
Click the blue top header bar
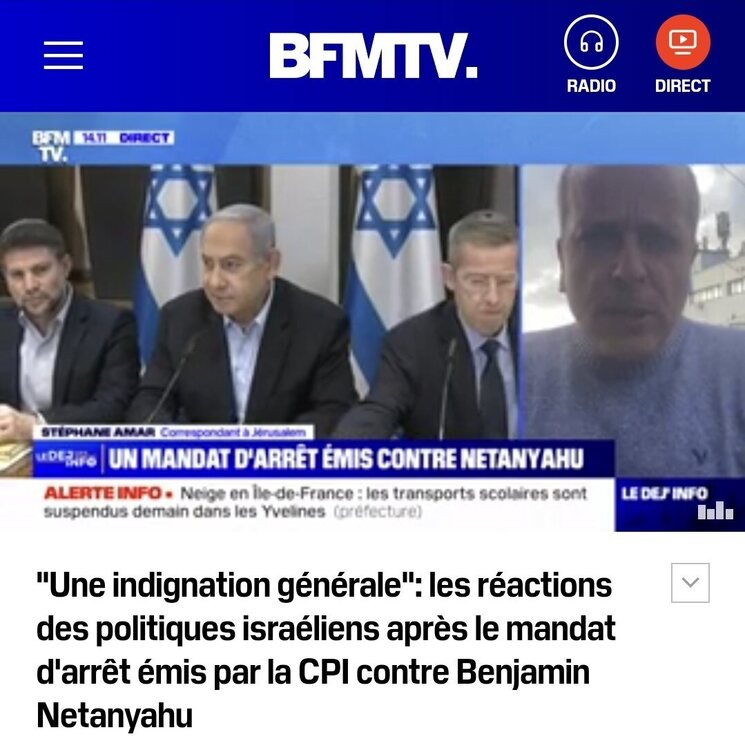(372, 56)
